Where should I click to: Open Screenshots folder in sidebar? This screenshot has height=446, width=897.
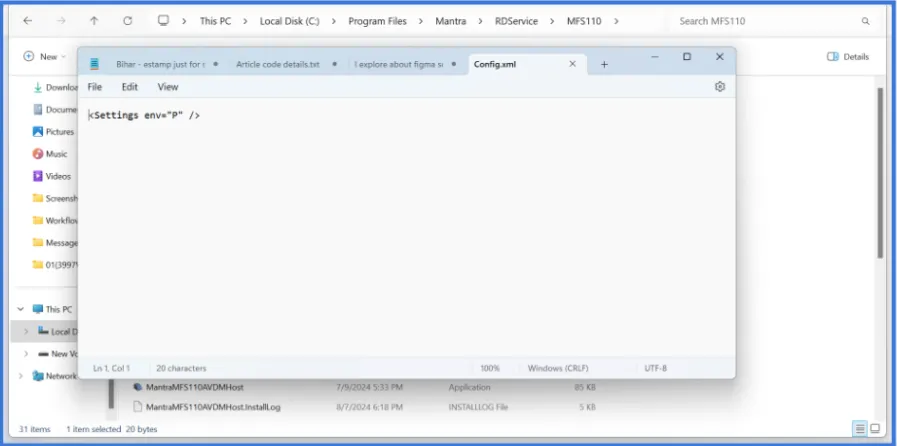coord(55,198)
